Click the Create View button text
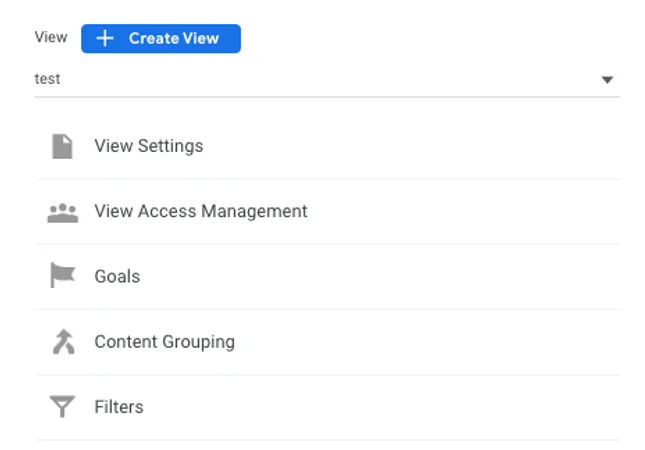Viewport: 645px width, 450px height. (x=174, y=38)
